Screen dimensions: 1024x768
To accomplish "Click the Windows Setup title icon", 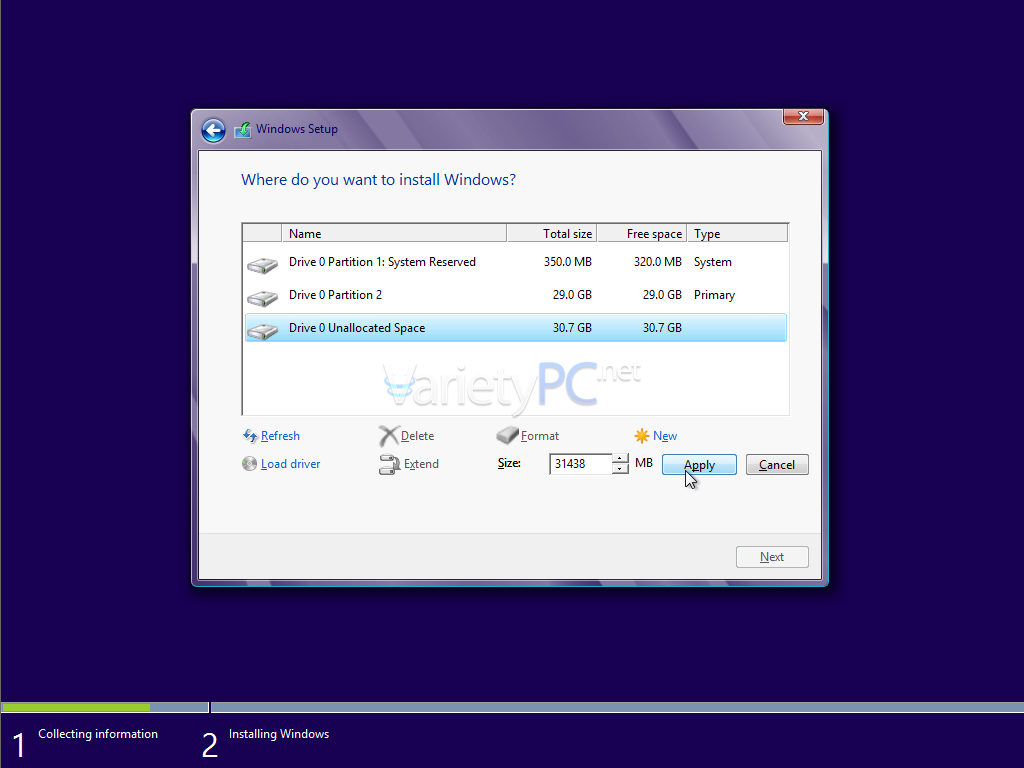I will pyautogui.click(x=243, y=129).
